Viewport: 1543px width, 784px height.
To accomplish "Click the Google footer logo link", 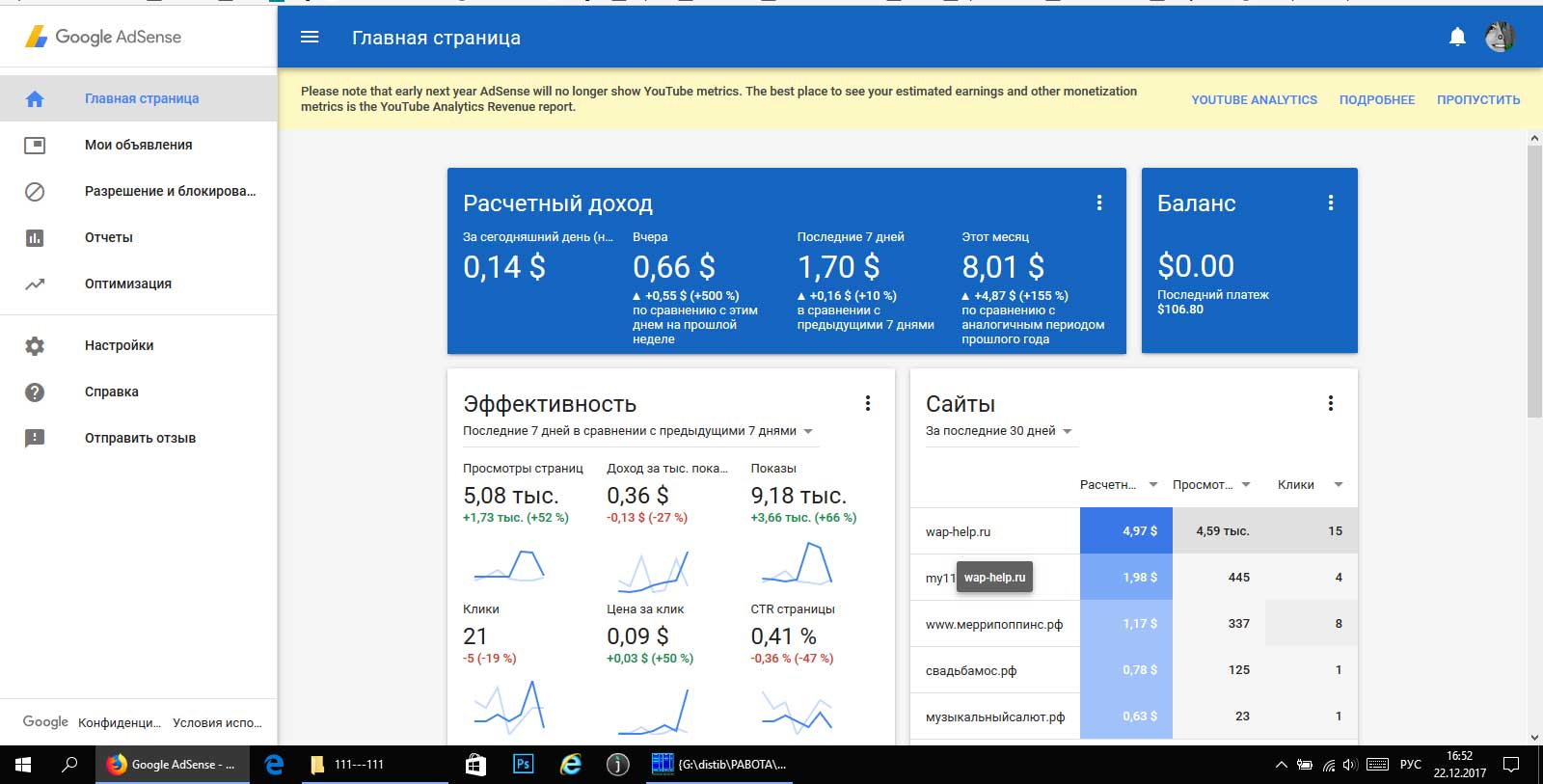I will pos(45,721).
